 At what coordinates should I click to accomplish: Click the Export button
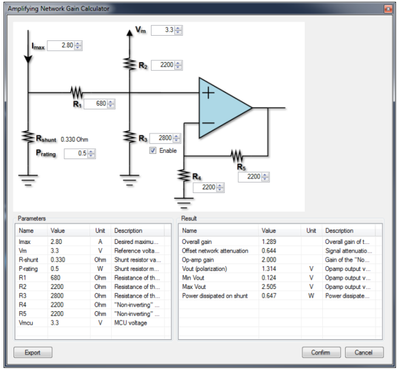coord(33,352)
